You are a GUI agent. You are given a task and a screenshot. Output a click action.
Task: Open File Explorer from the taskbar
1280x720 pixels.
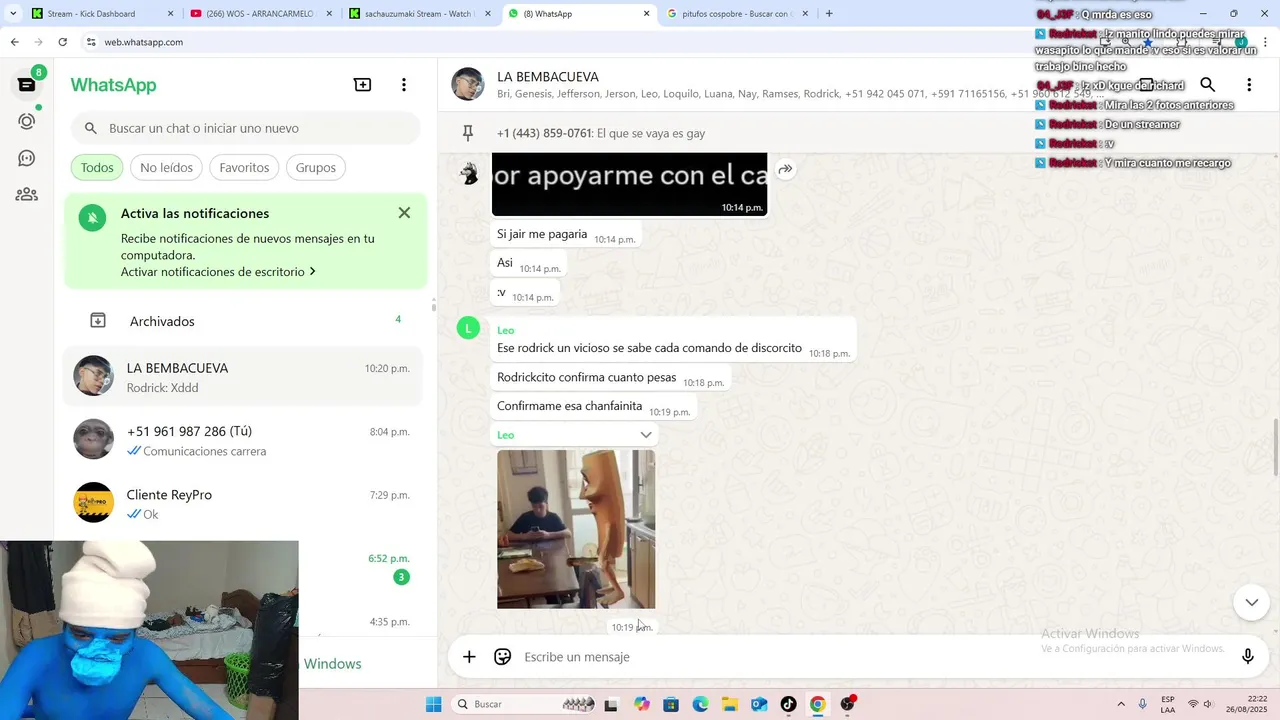(x=729, y=704)
